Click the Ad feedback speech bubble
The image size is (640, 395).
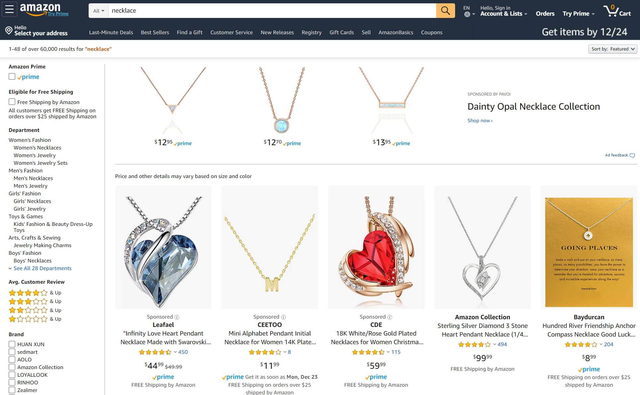[x=632, y=155]
